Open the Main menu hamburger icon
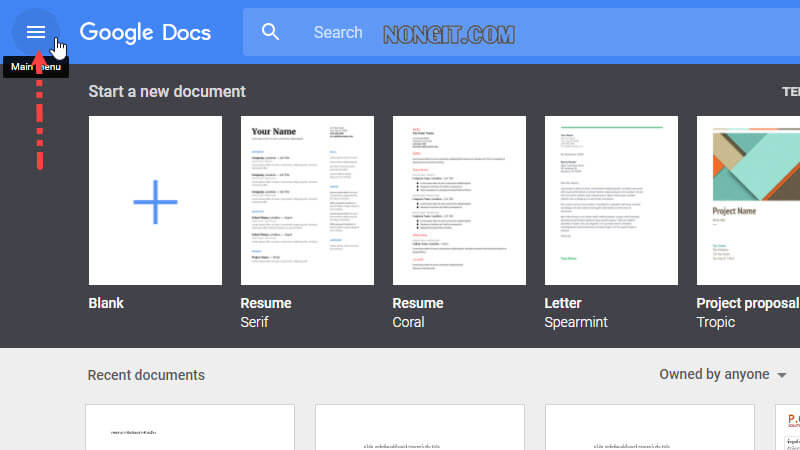The image size is (800, 450). point(36,32)
